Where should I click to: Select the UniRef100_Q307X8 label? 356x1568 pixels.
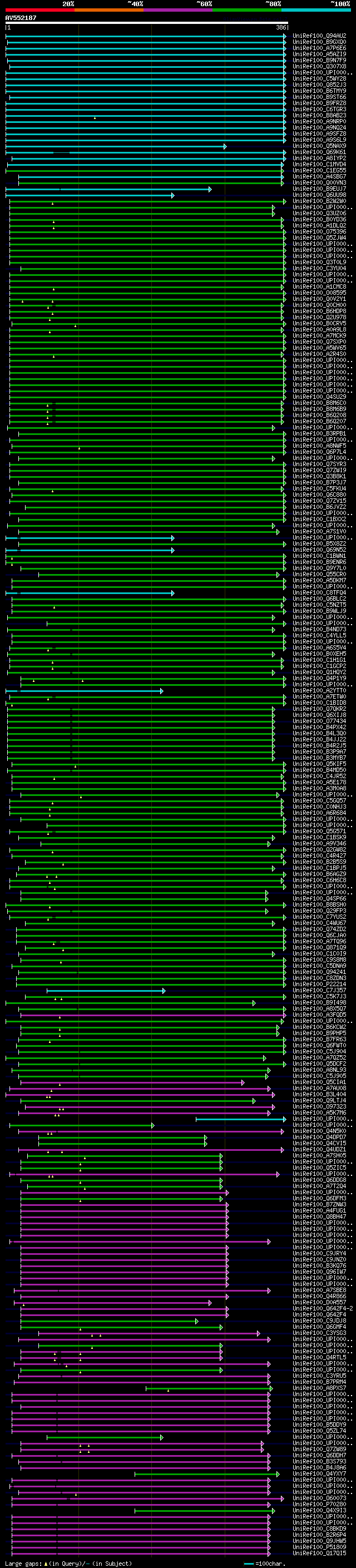(x=319, y=66)
